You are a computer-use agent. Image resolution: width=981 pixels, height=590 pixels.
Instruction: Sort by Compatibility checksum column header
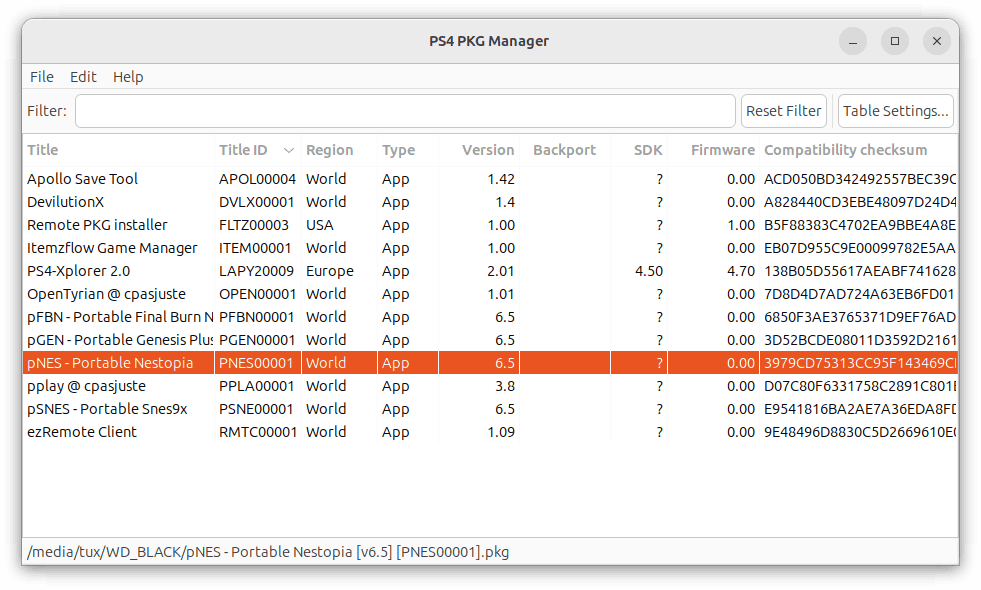pyautogui.click(x=858, y=150)
